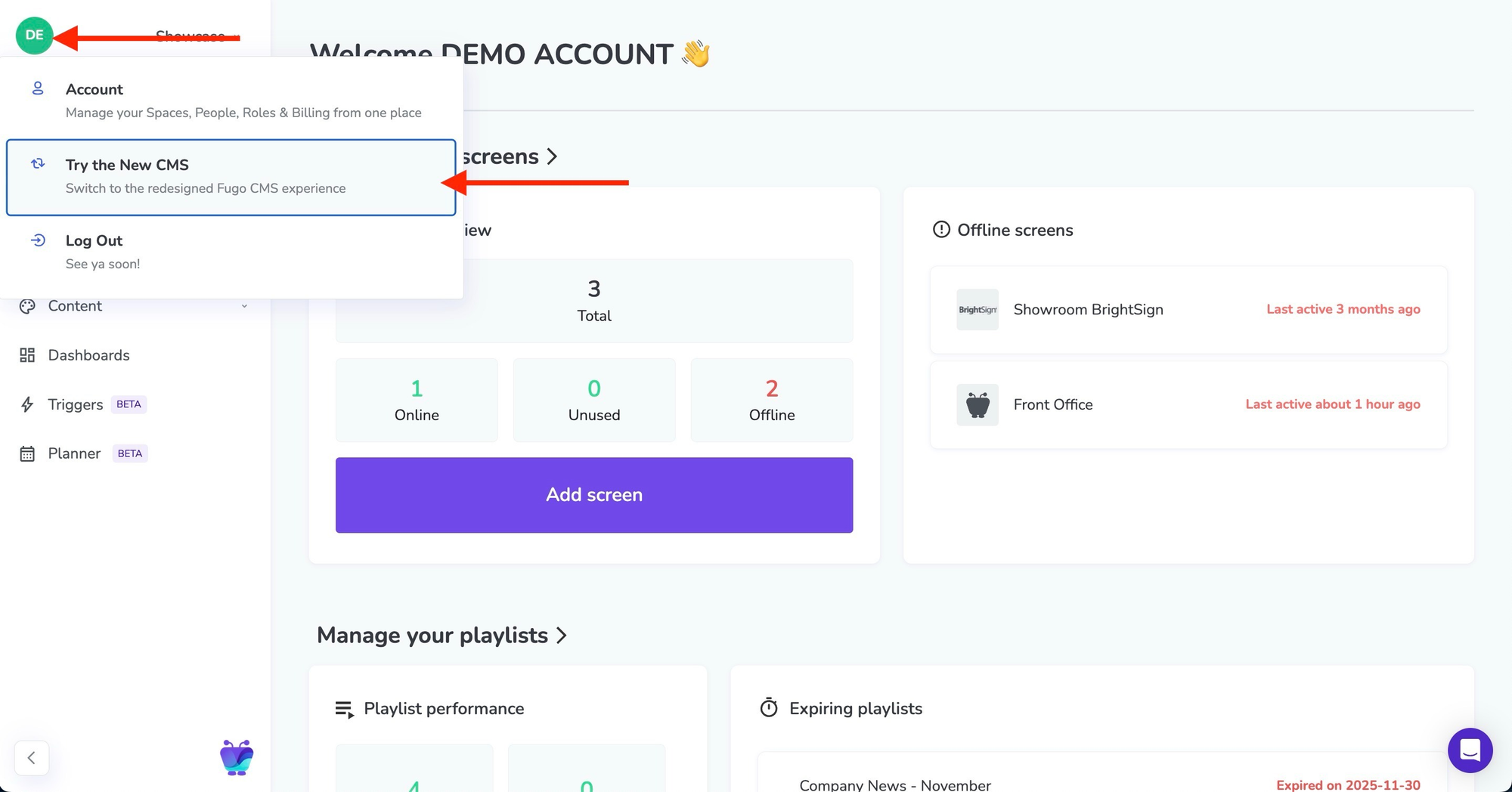Click the Triggers lightning bolt icon
Viewport: 1512px width, 792px height.
[27, 404]
